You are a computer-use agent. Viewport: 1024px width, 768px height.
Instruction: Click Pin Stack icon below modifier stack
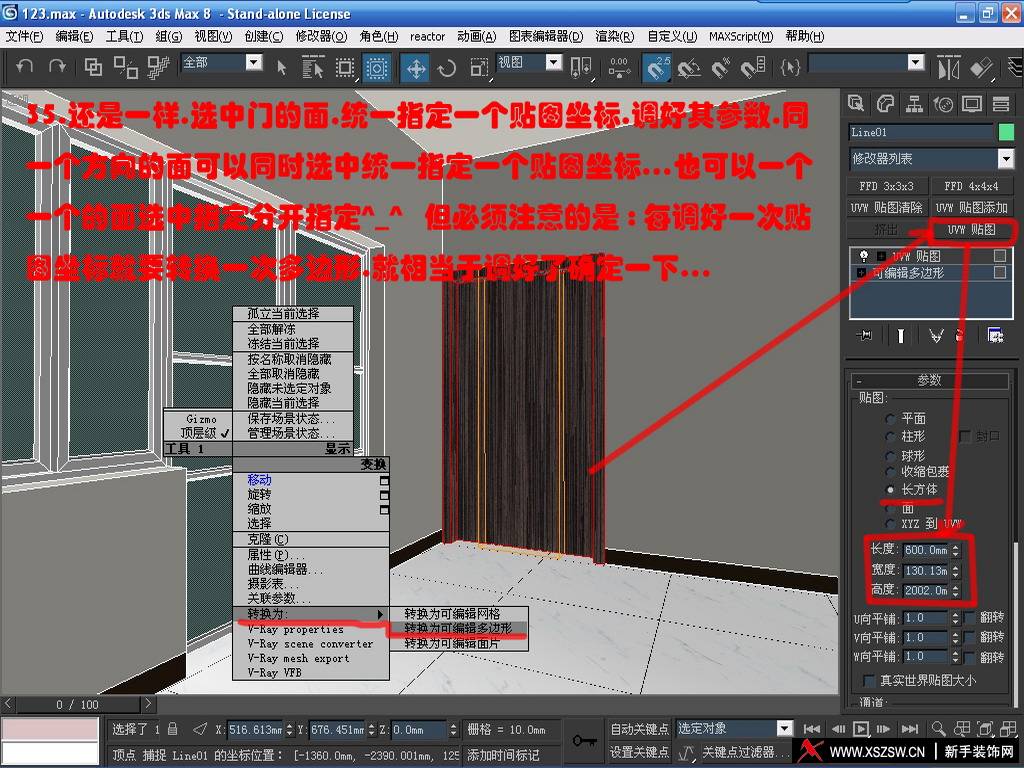864,336
